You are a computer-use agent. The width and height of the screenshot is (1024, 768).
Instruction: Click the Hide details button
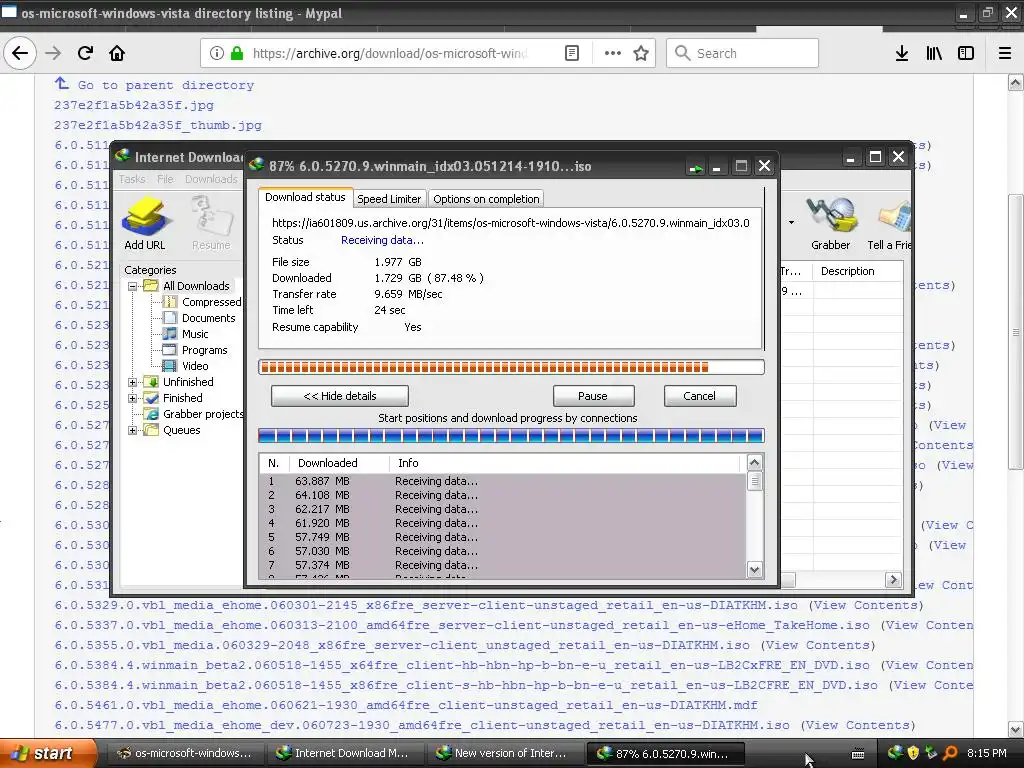pyautogui.click(x=340, y=396)
